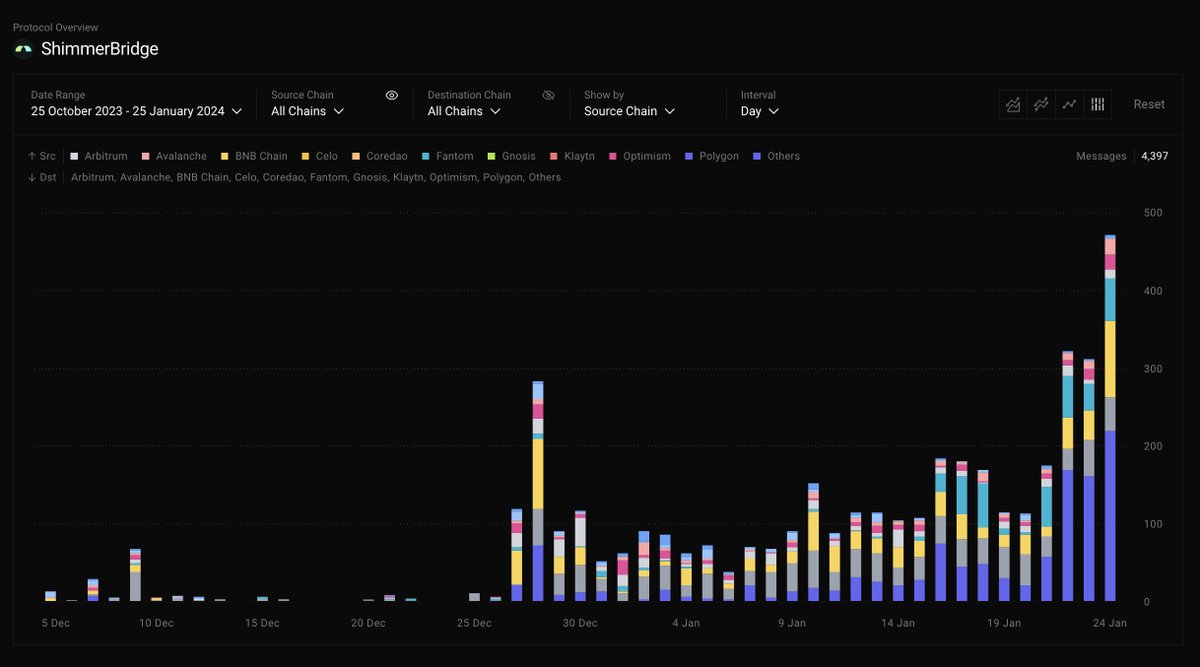1200x667 pixels.
Task: Click the 20 Dec axis label
Action: tap(368, 623)
